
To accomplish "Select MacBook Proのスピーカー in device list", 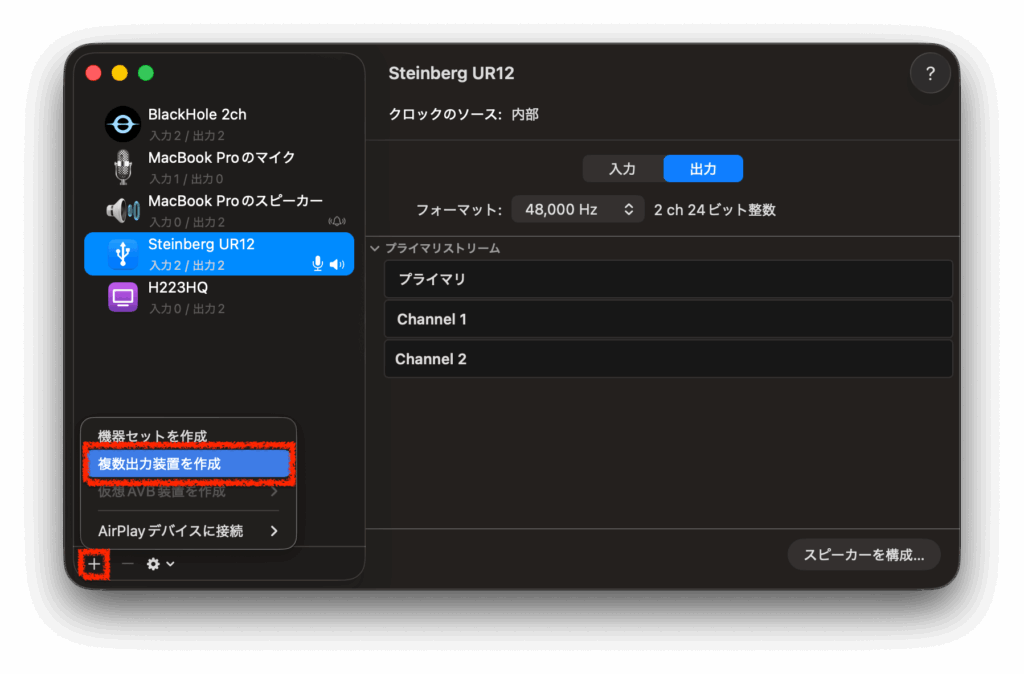I will 219,210.
